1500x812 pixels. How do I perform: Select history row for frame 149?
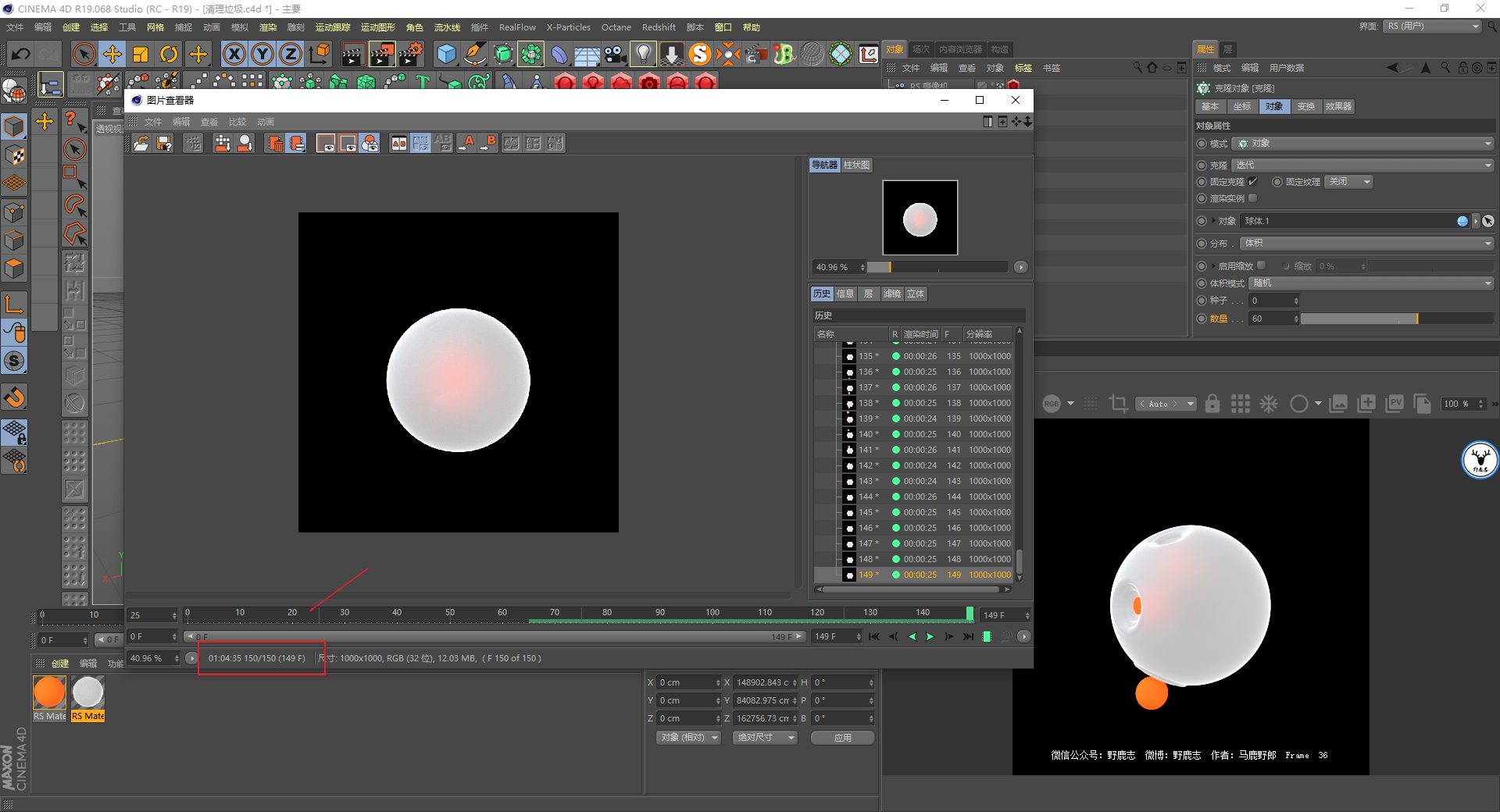click(914, 575)
